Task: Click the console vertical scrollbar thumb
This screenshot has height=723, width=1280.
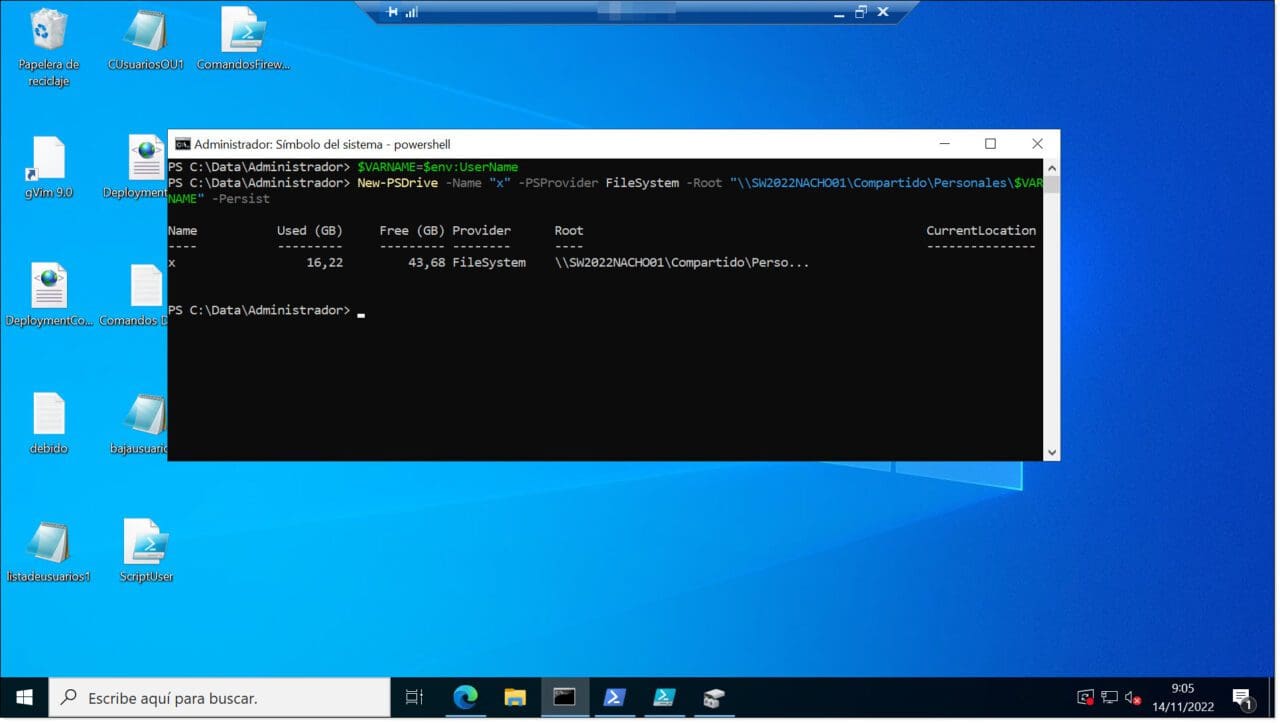Action: [x=1051, y=184]
